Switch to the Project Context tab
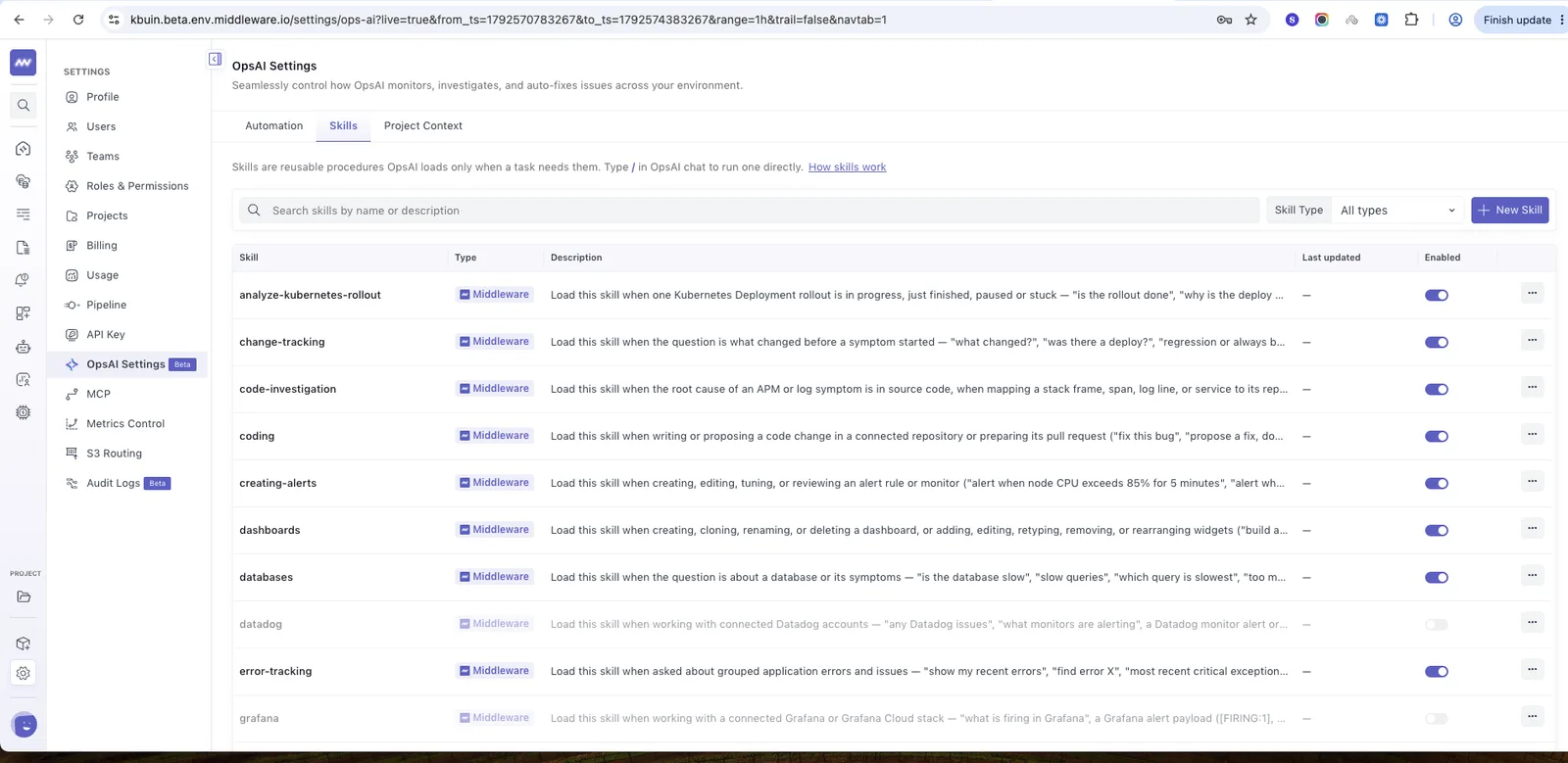Viewport: 1568px width, 763px height. click(x=423, y=125)
